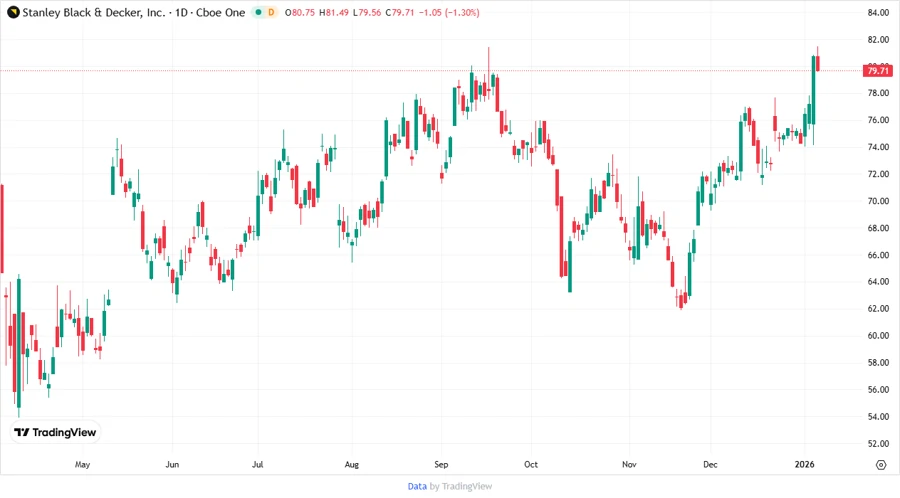This screenshot has height=498, width=900.
Task: Follow the Data link in the footer
Action: click(417, 487)
